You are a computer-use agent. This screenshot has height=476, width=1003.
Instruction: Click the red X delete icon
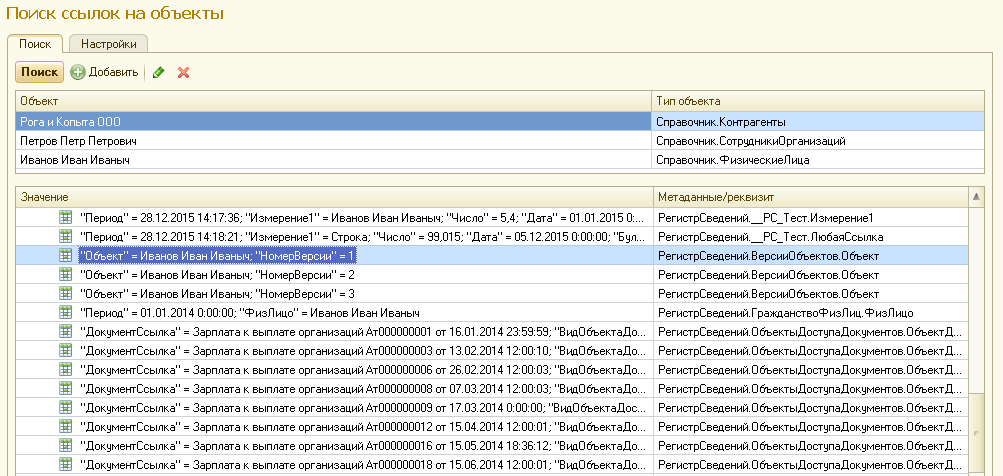tap(183, 73)
